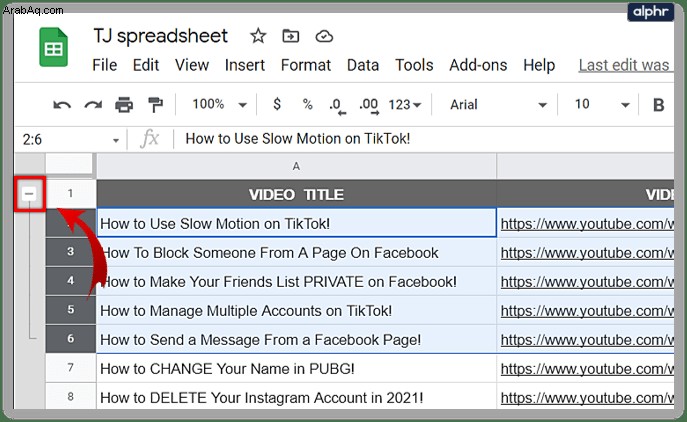
Task: Open YouTube link in DELETE Instagram row
Action: [x=587, y=398]
